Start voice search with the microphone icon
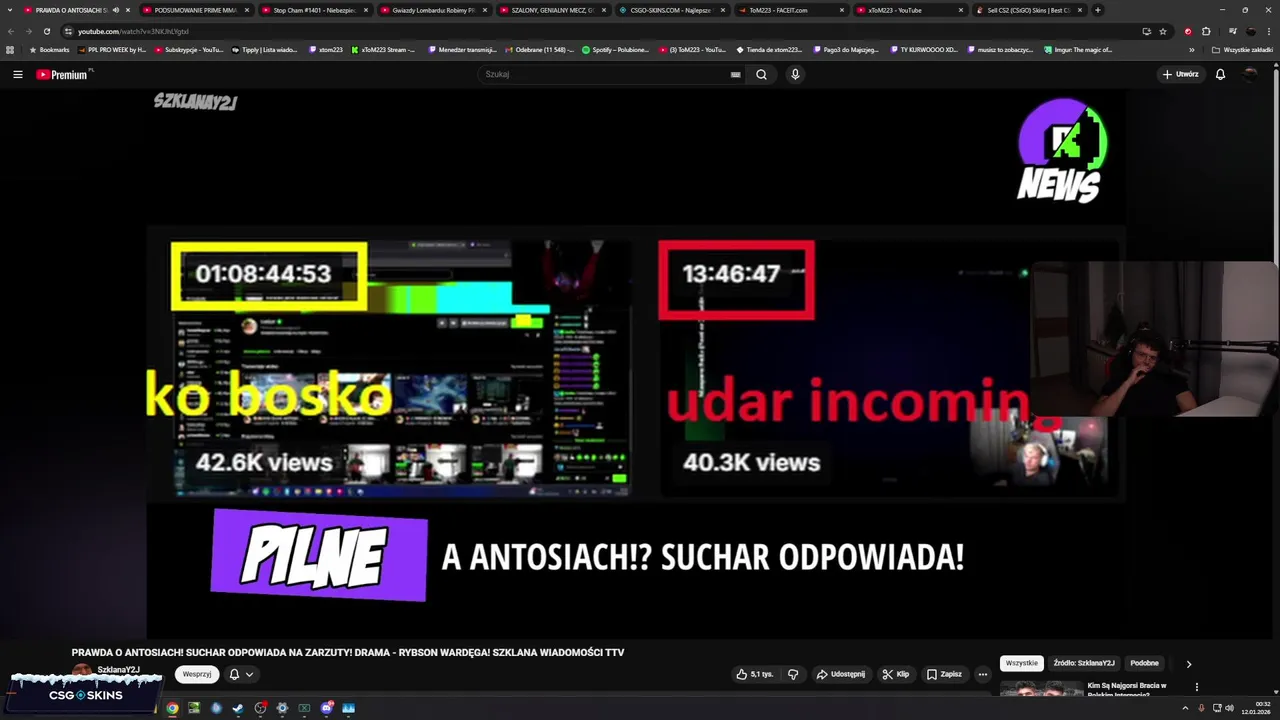 pyautogui.click(x=795, y=74)
